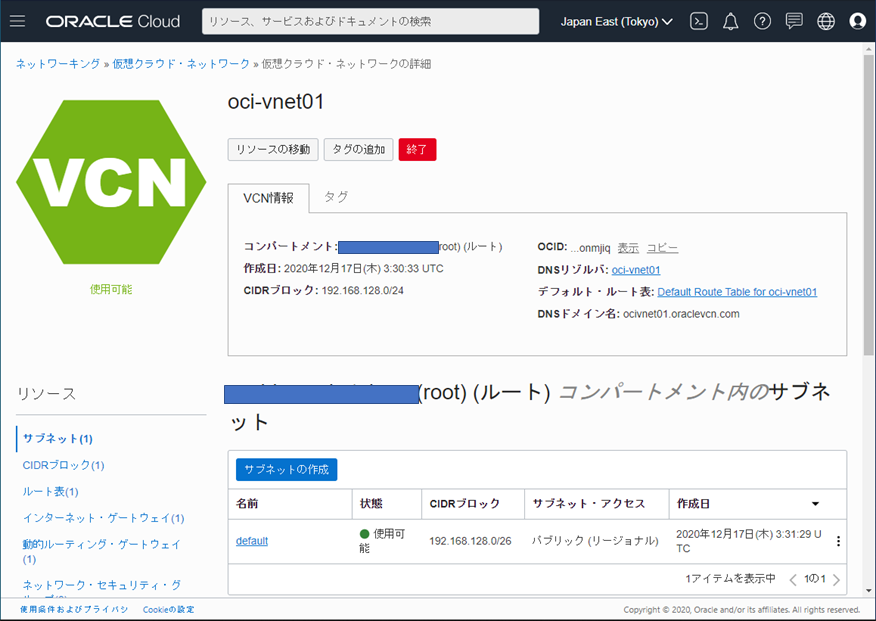Open the notifications bell
Screen dimensions: 876x621
click(x=730, y=21)
